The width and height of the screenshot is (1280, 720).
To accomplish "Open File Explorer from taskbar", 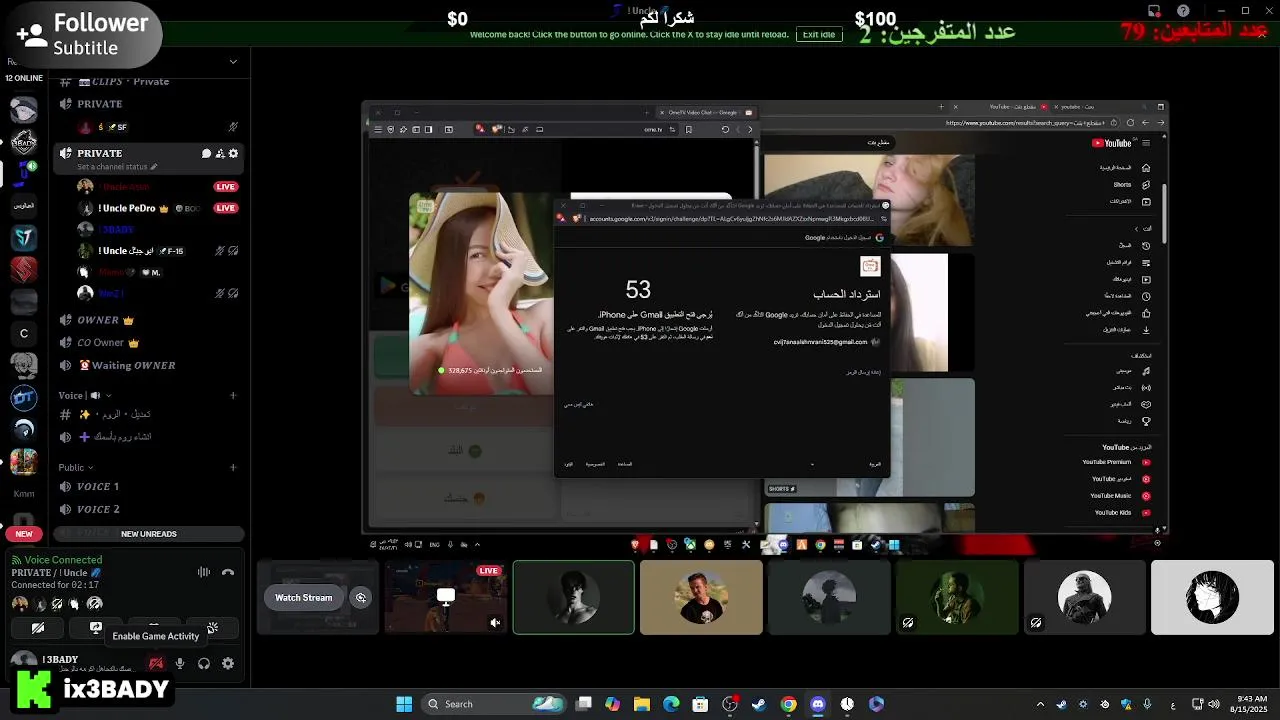I will coord(642,704).
